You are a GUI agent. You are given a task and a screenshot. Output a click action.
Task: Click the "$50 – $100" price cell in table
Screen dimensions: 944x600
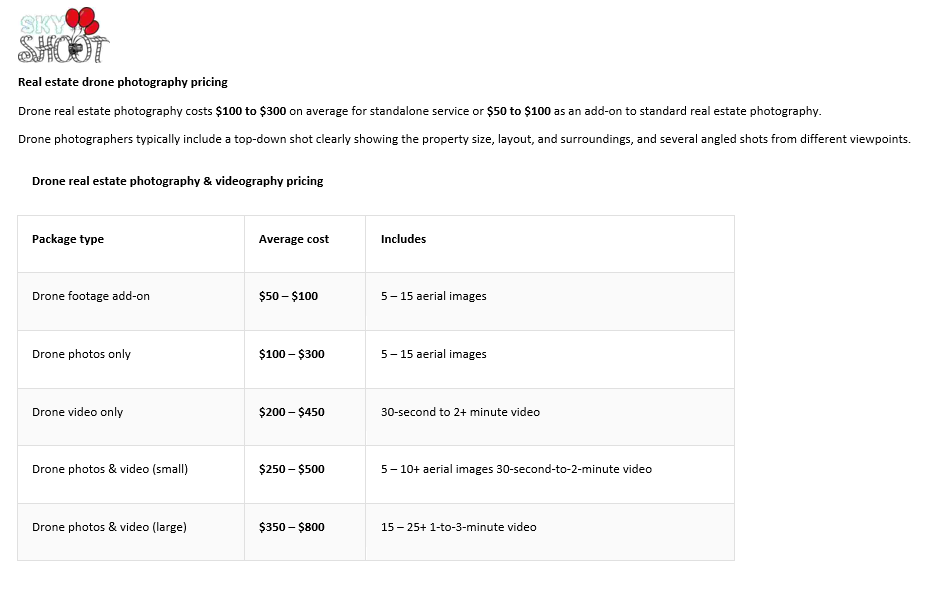point(288,296)
